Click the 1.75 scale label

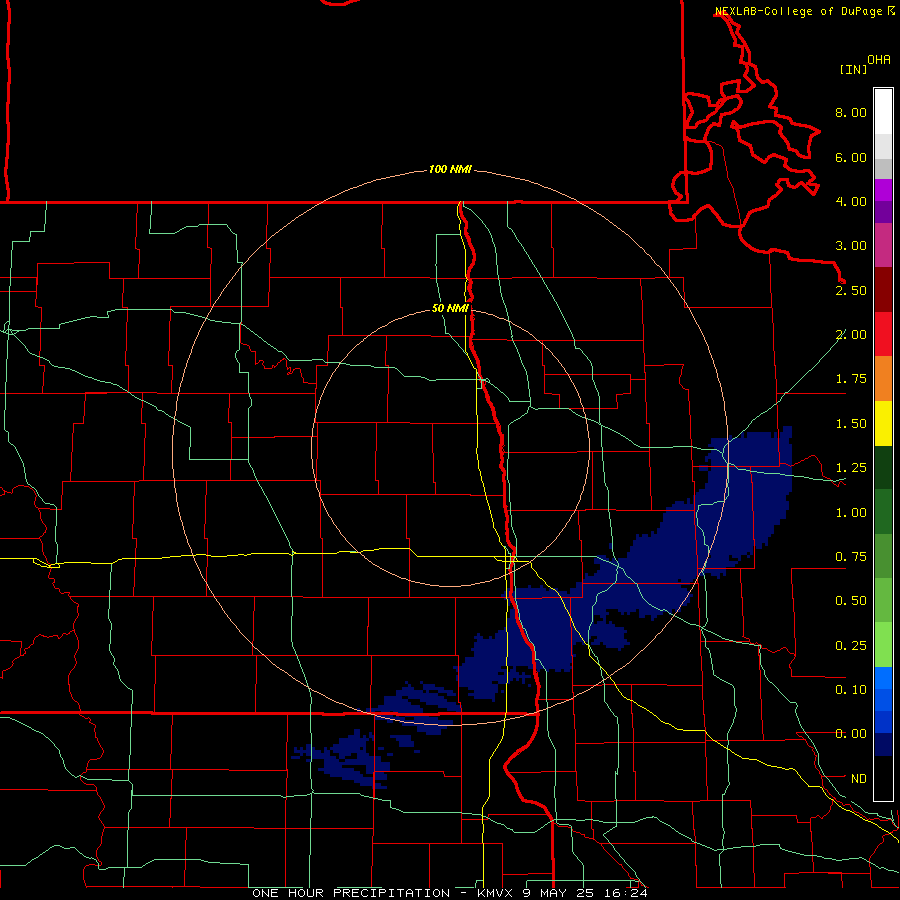point(851,379)
